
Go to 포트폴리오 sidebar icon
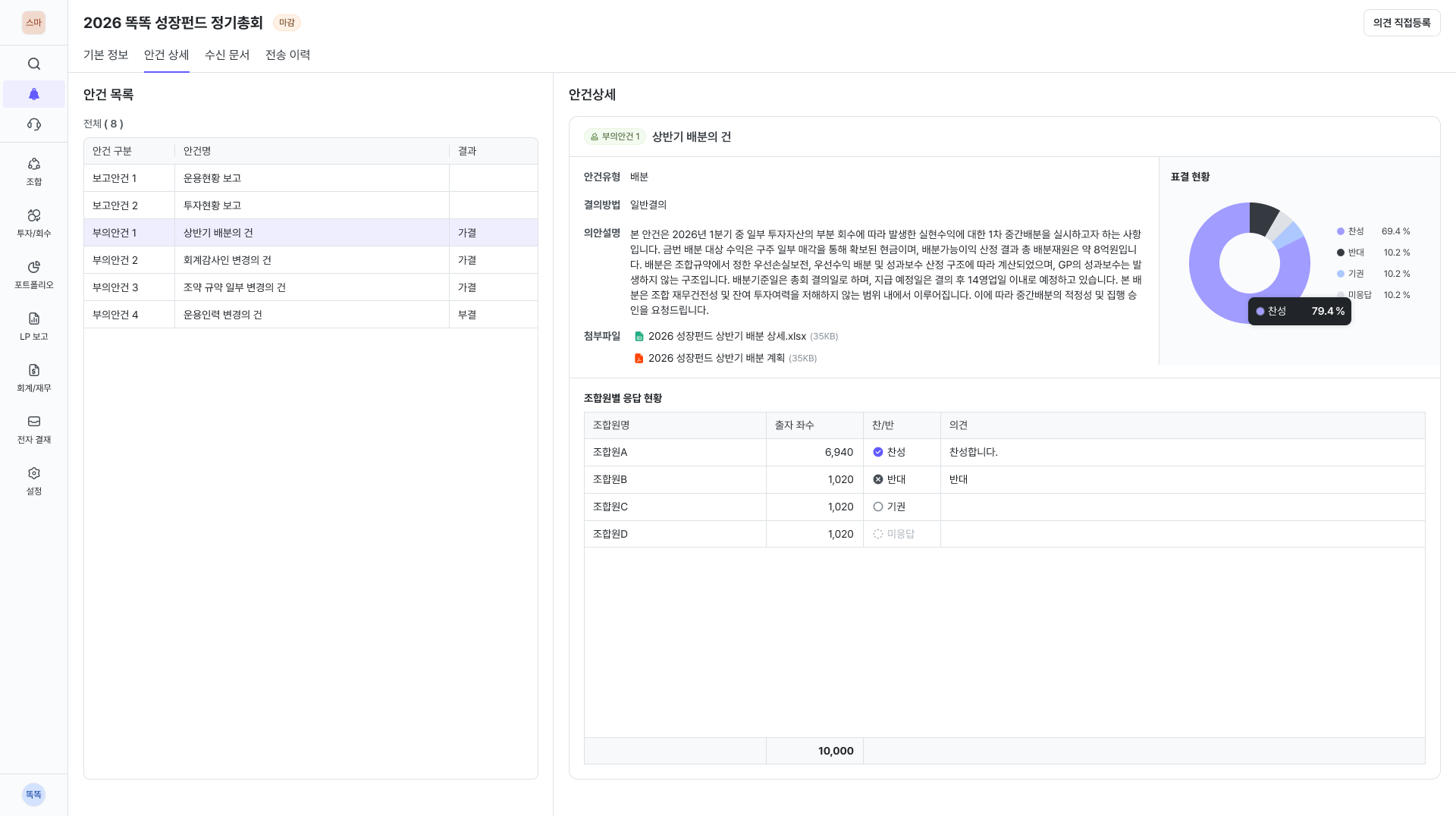pos(34,275)
